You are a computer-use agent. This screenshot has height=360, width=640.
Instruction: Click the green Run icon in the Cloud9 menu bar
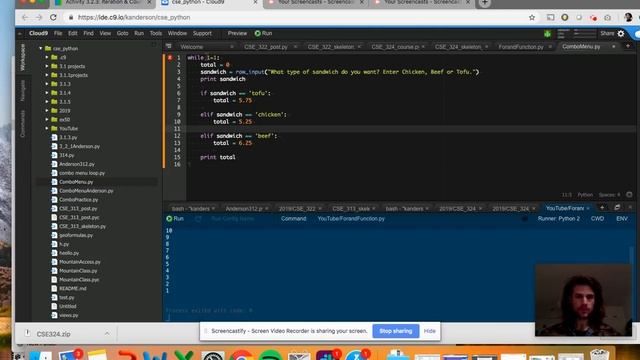[258, 33]
